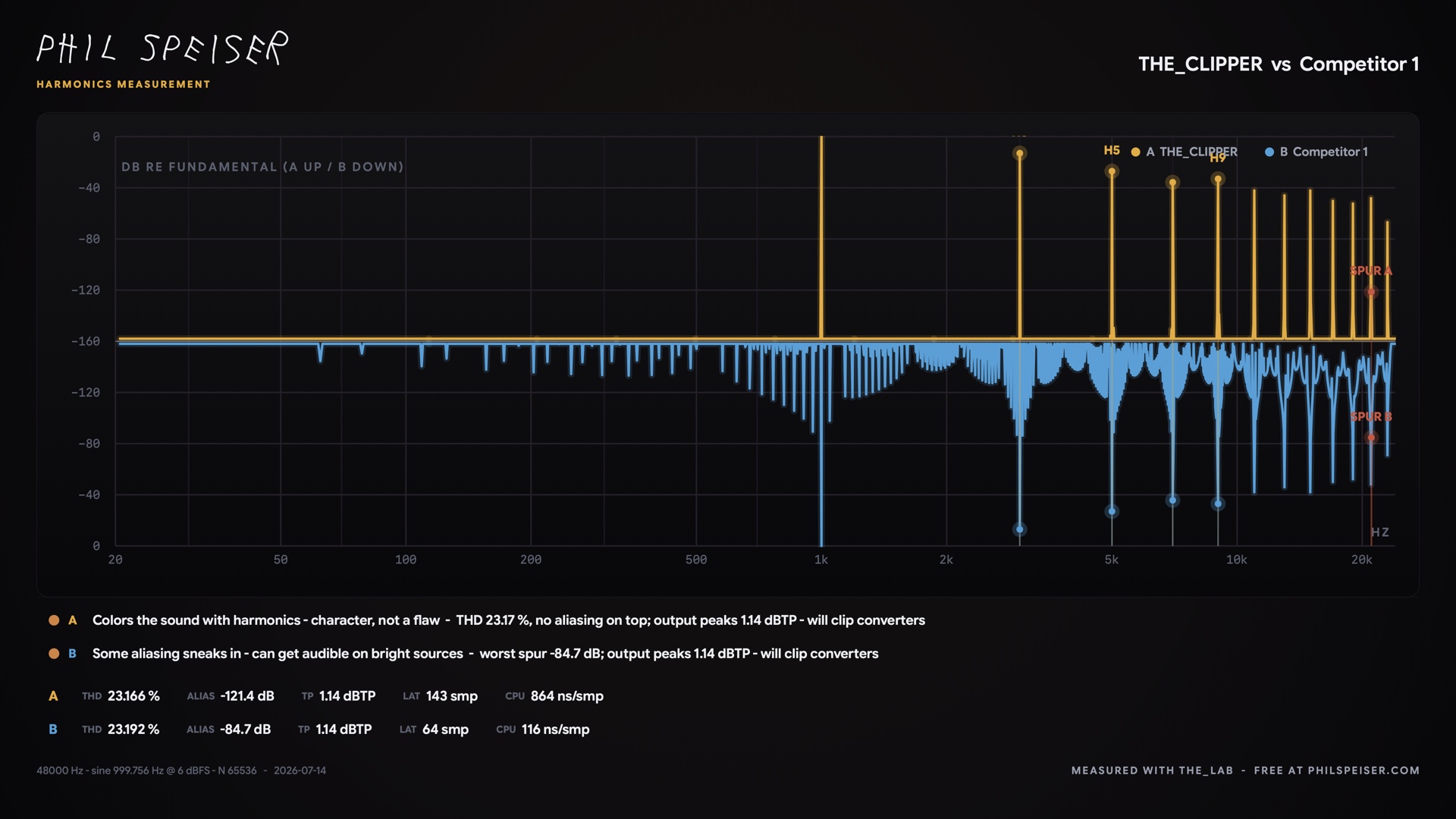
Task: Click the "1k" frequency axis label
Action: [x=821, y=560]
